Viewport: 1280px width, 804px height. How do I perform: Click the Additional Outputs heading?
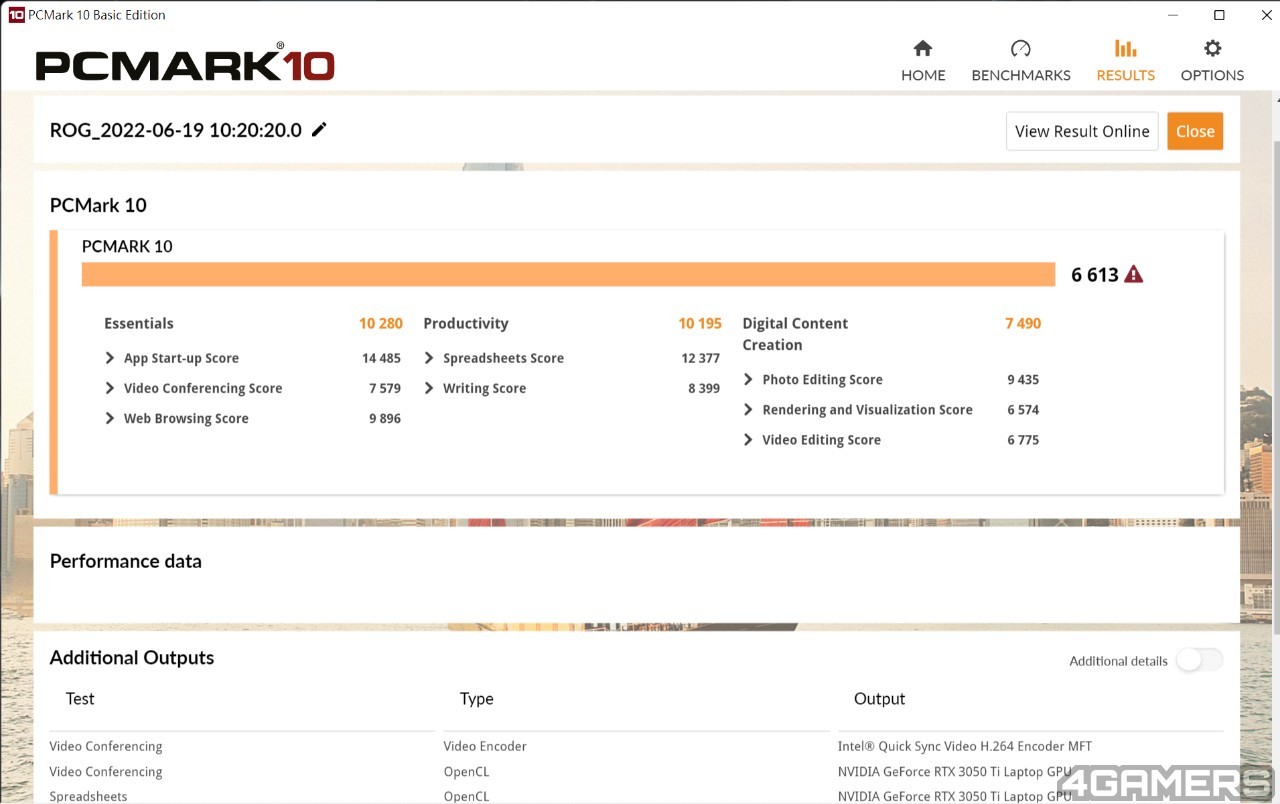(132, 657)
